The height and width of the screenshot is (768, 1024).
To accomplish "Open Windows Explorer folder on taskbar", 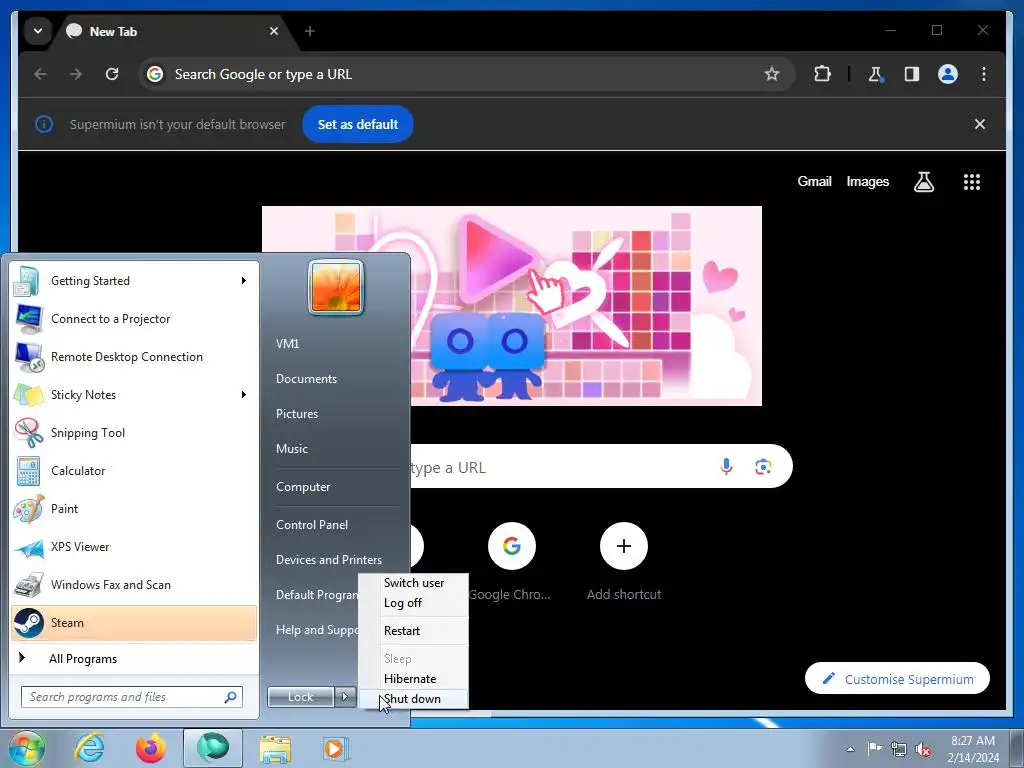I will pyautogui.click(x=275, y=748).
